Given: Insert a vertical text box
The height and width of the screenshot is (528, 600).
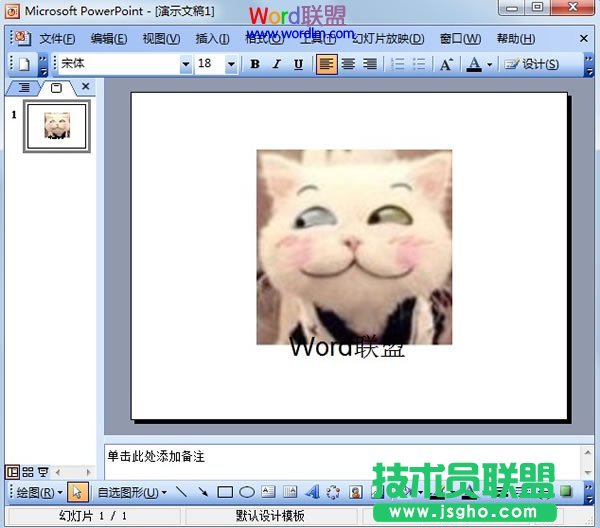Looking at the screenshot, I should (290, 492).
